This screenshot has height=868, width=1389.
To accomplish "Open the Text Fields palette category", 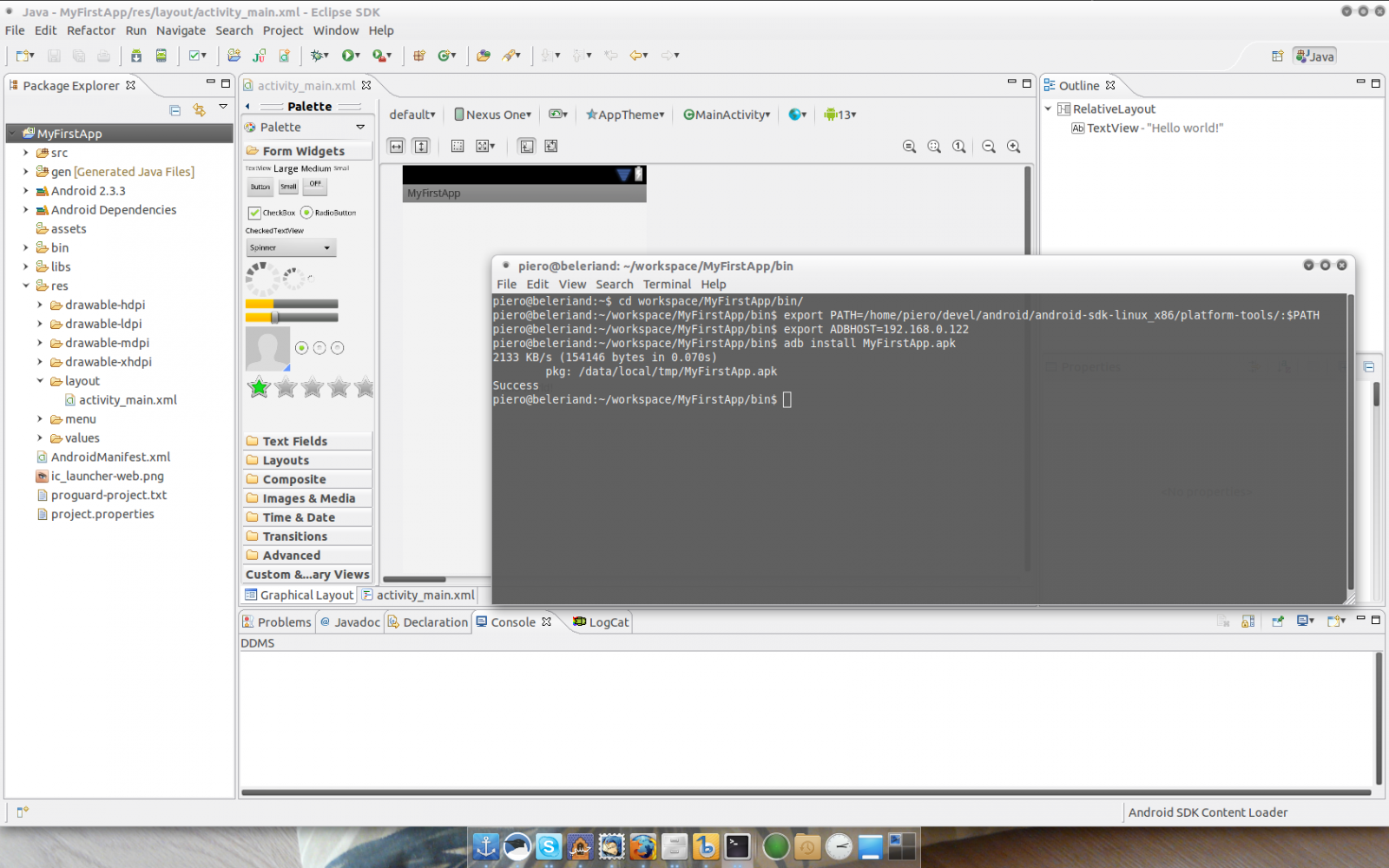I will click(294, 441).
